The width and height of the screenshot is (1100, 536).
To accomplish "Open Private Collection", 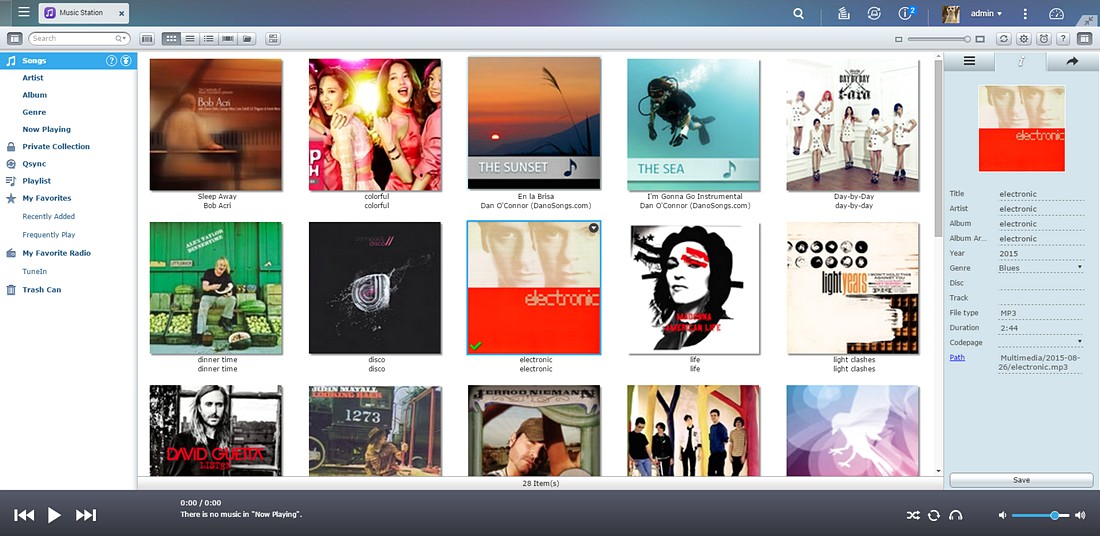I will (x=56, y=147).
